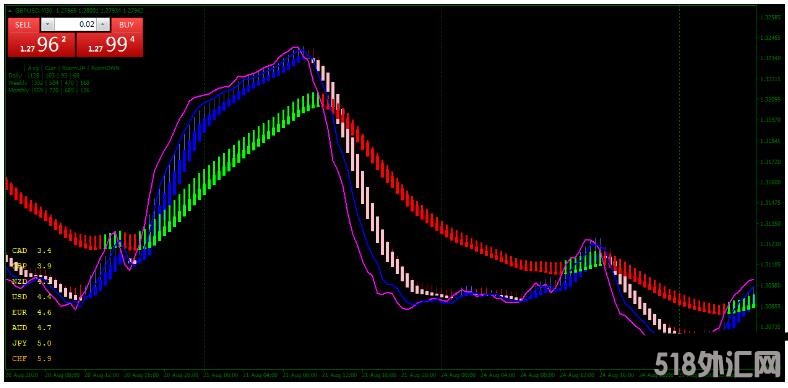Select the CHF 5.9 currency strength entry

[32, 359]
